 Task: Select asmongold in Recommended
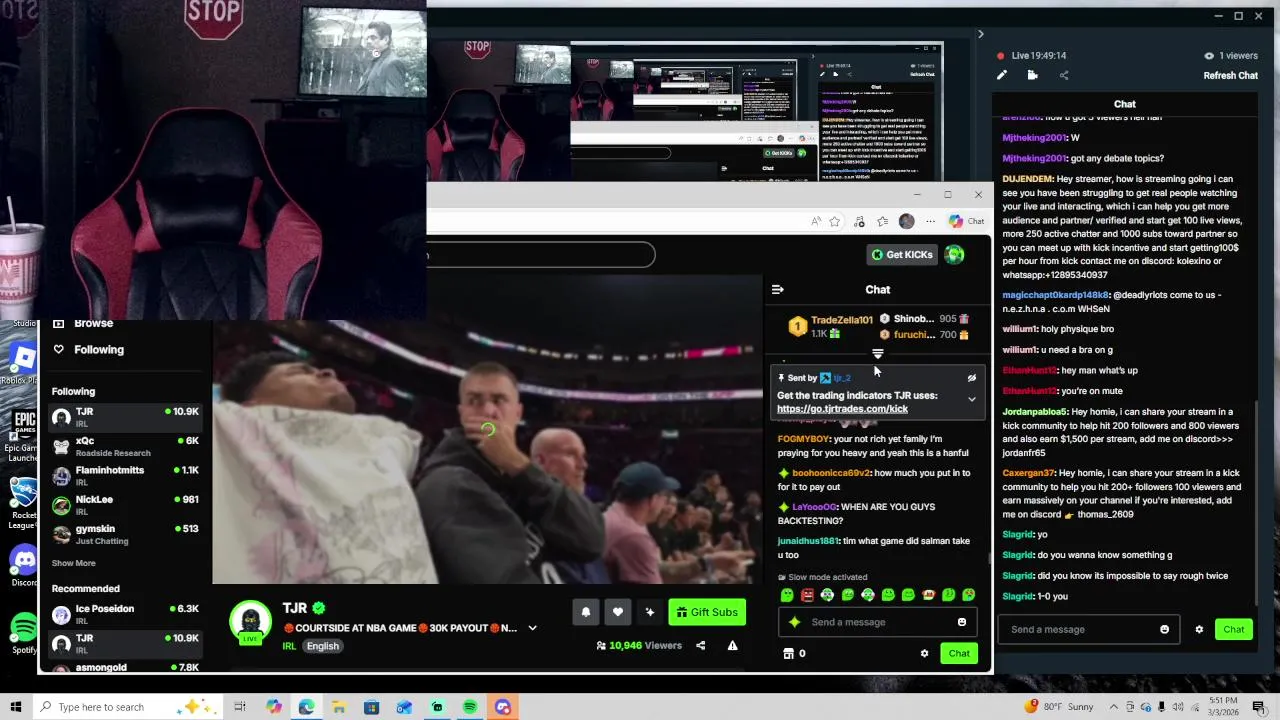coord(125,667)
